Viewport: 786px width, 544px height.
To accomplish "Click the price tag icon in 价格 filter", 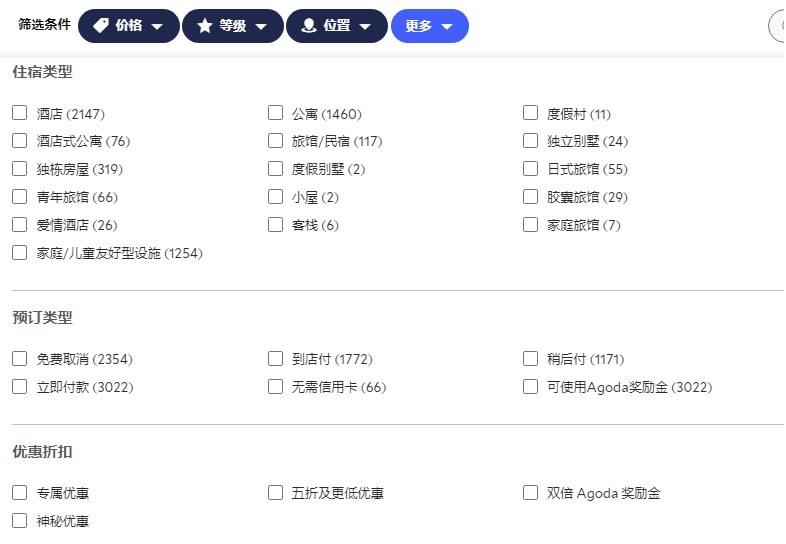I will pyautogui.click(x=101, y=26).
